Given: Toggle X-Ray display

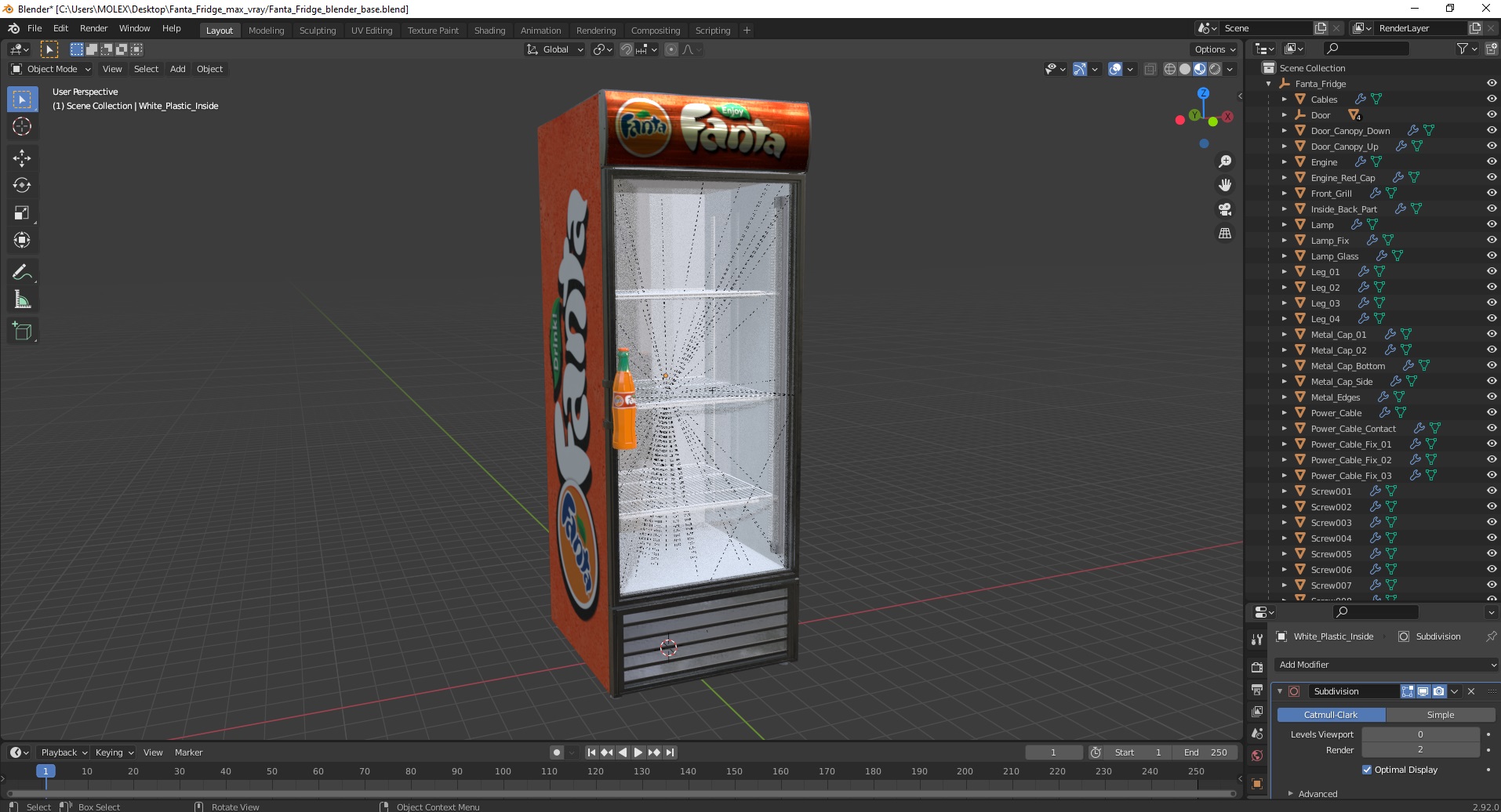Looking at the screenshot, I should pos(1150,69).
